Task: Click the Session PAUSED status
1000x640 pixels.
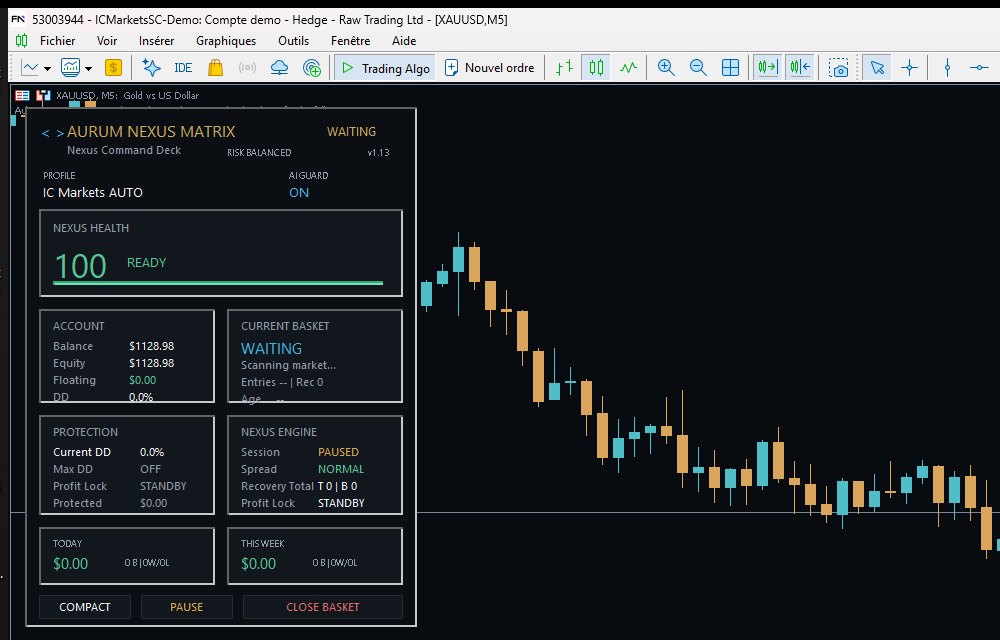Action: click(338, 452)
